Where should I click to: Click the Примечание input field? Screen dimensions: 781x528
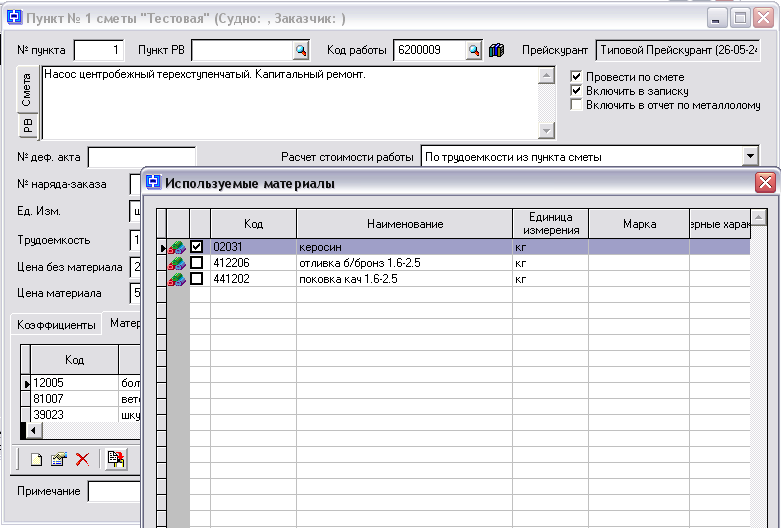[x=115, y=491]
